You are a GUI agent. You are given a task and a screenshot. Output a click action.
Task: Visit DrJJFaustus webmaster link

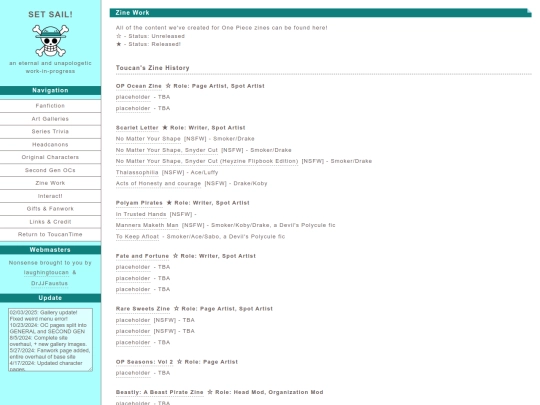(x=49, y=283)
